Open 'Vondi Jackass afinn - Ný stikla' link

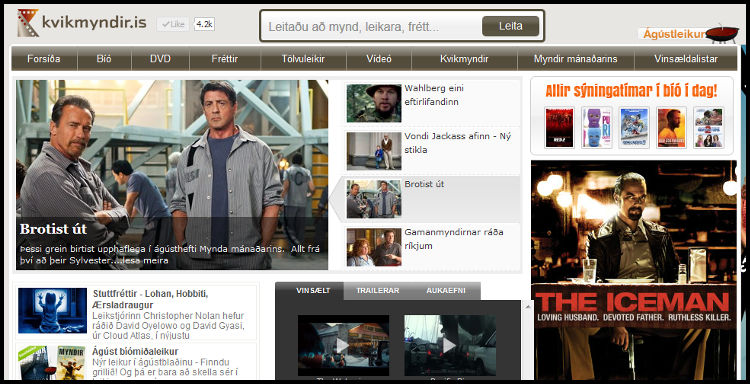click(x=458, y=143)
